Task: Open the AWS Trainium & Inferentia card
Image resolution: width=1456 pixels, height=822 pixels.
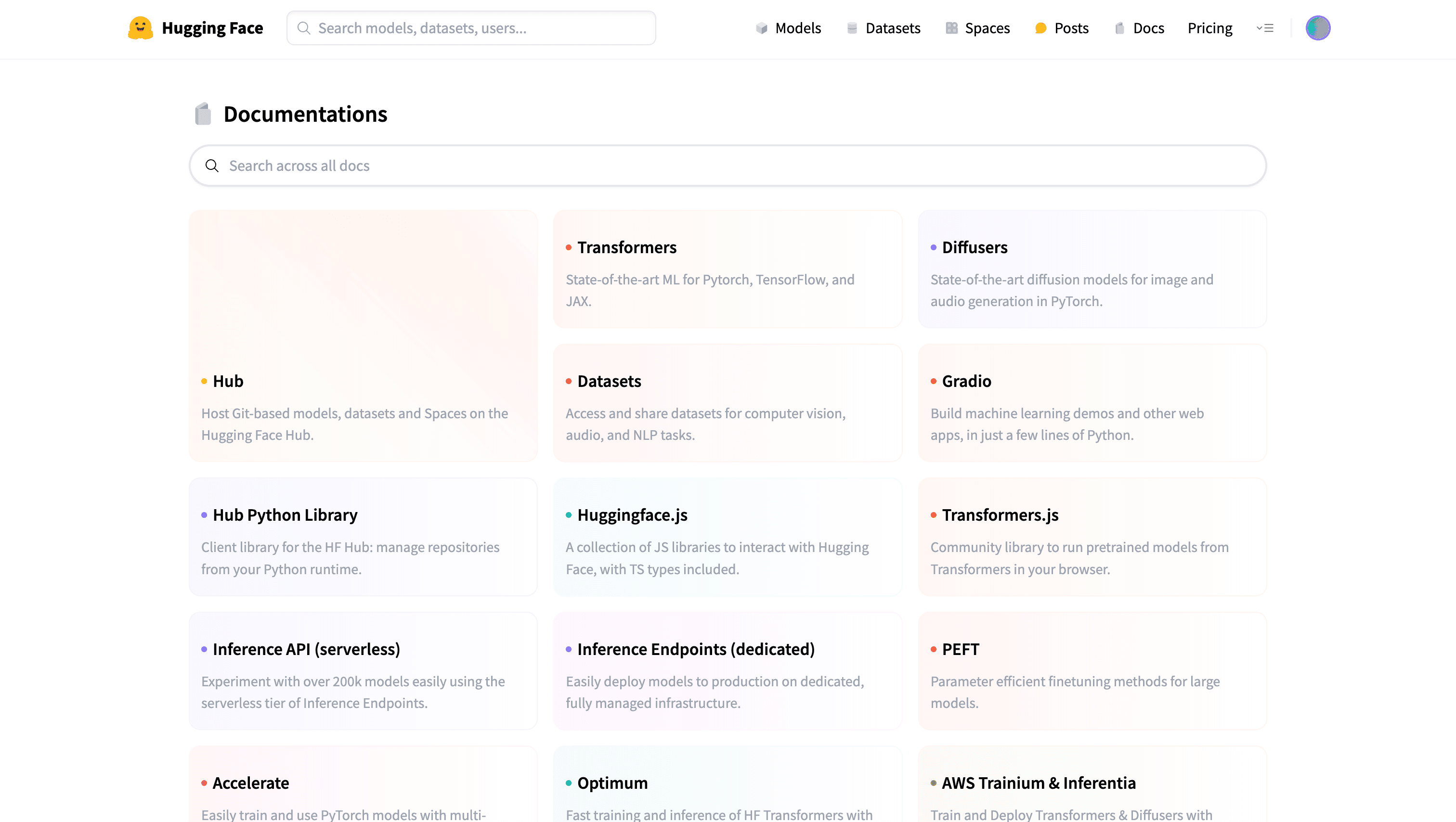Action: tap(1092, 784)
